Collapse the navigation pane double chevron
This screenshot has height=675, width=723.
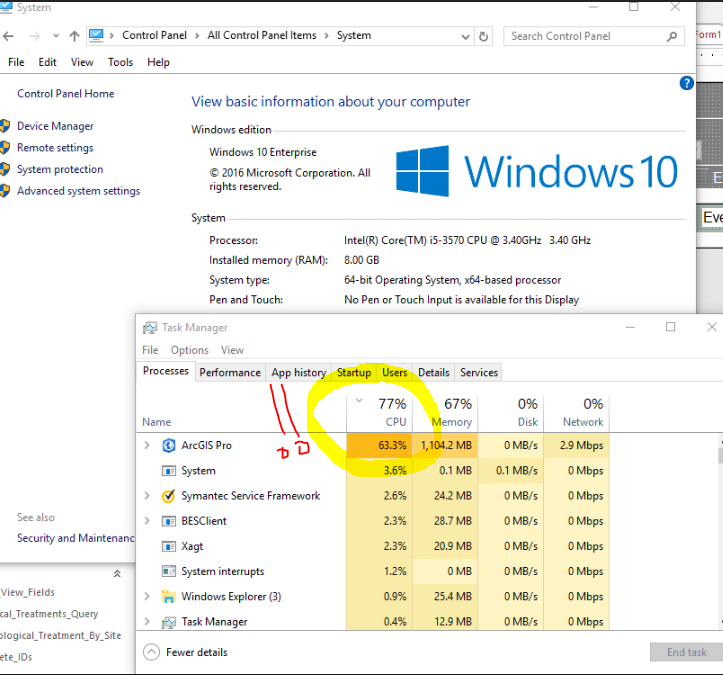point(117,574)
